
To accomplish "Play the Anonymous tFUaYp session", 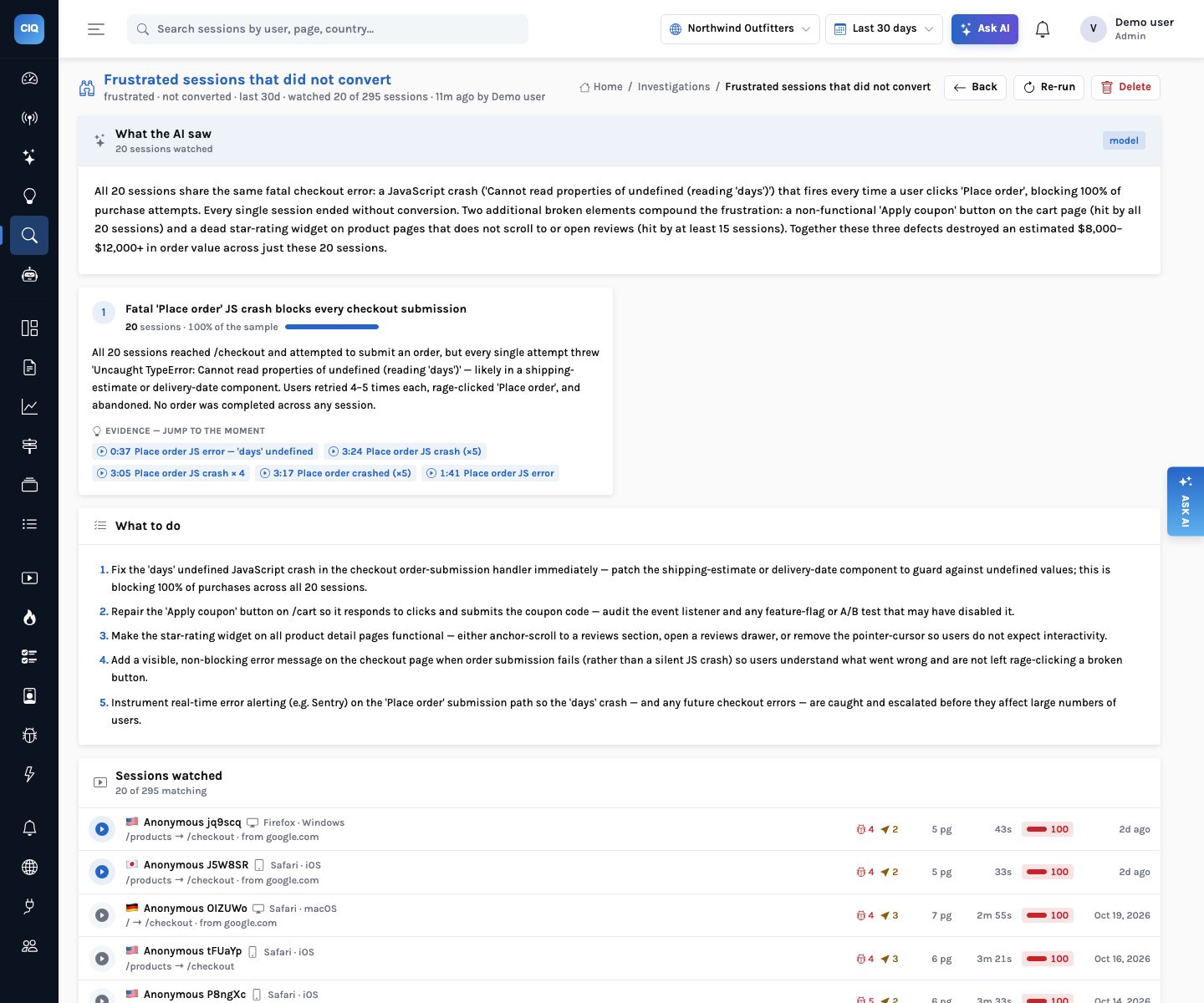I will pyautogui.click(x=102, y=959).
